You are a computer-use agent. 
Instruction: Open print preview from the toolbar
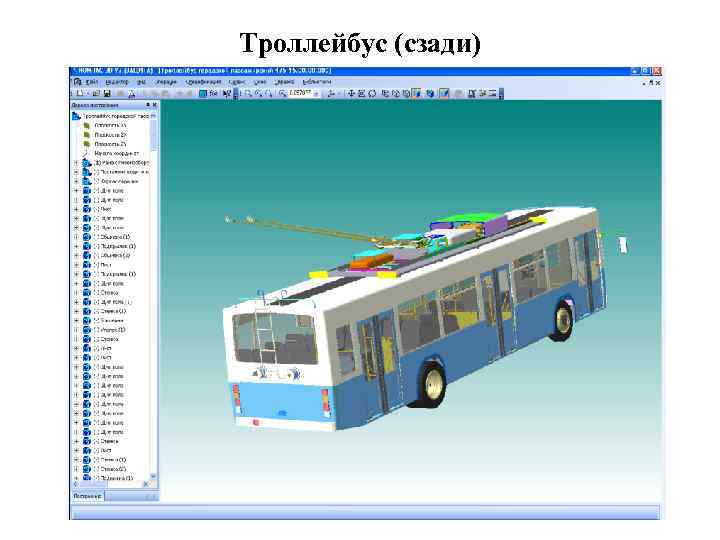tap(132, 94)
